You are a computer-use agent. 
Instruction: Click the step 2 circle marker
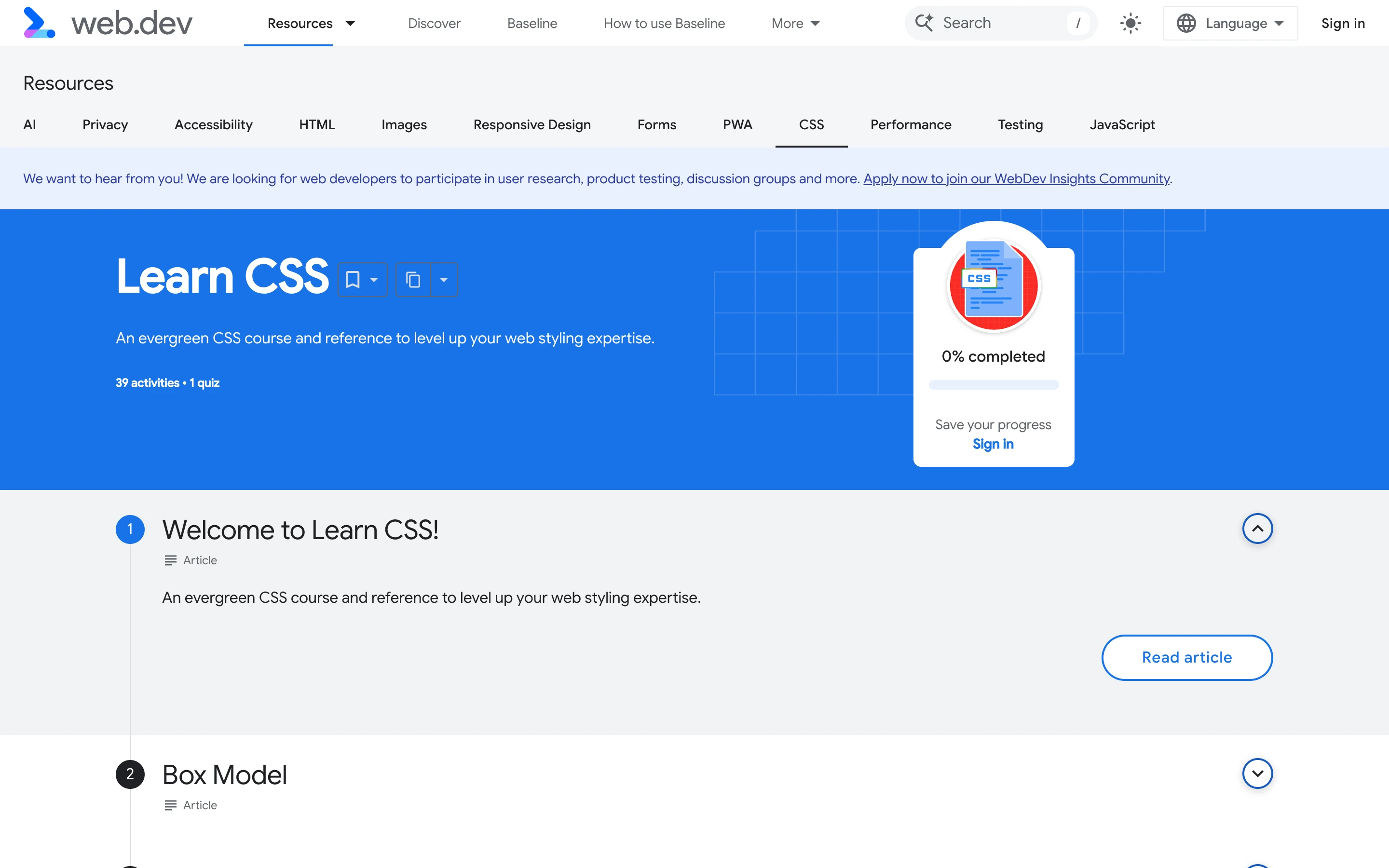coord(130,774)
